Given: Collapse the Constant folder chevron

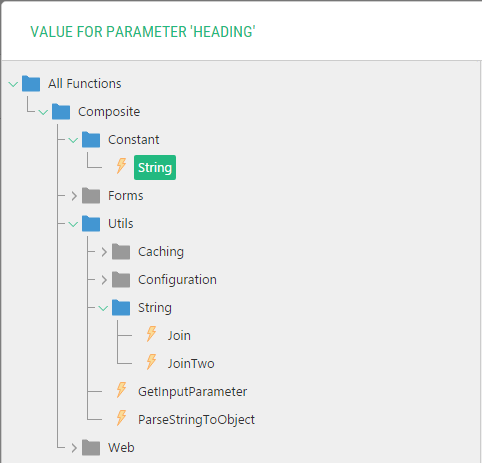Looking at the screenshot, I should pos(73,140).
